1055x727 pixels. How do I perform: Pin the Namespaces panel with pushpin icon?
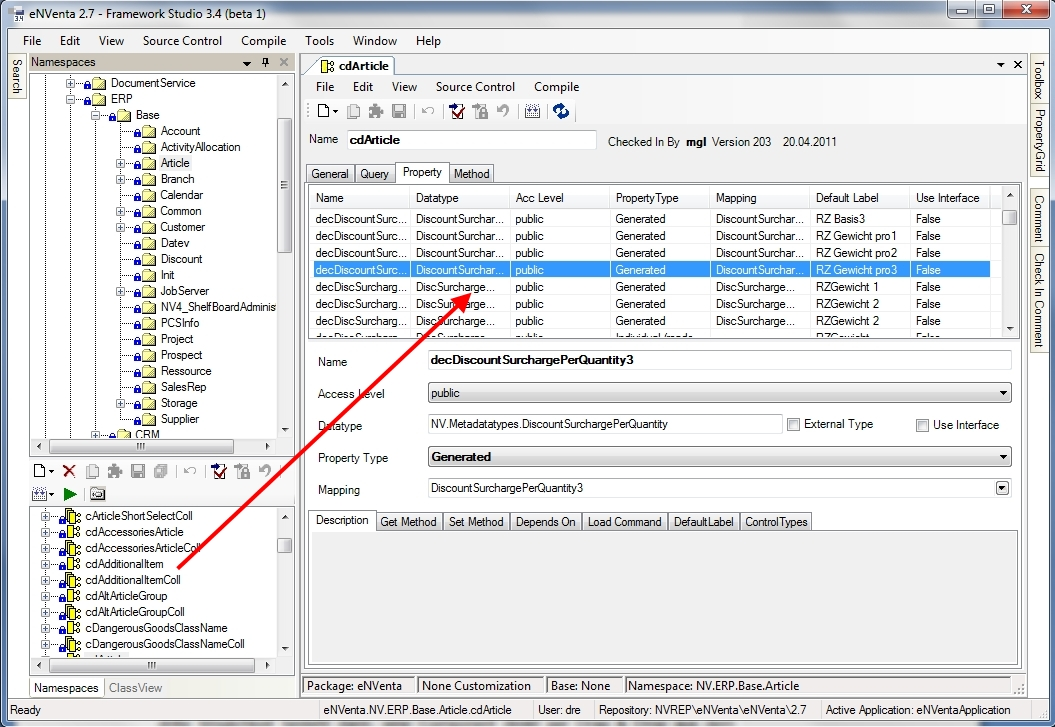(x=265, y=62)
